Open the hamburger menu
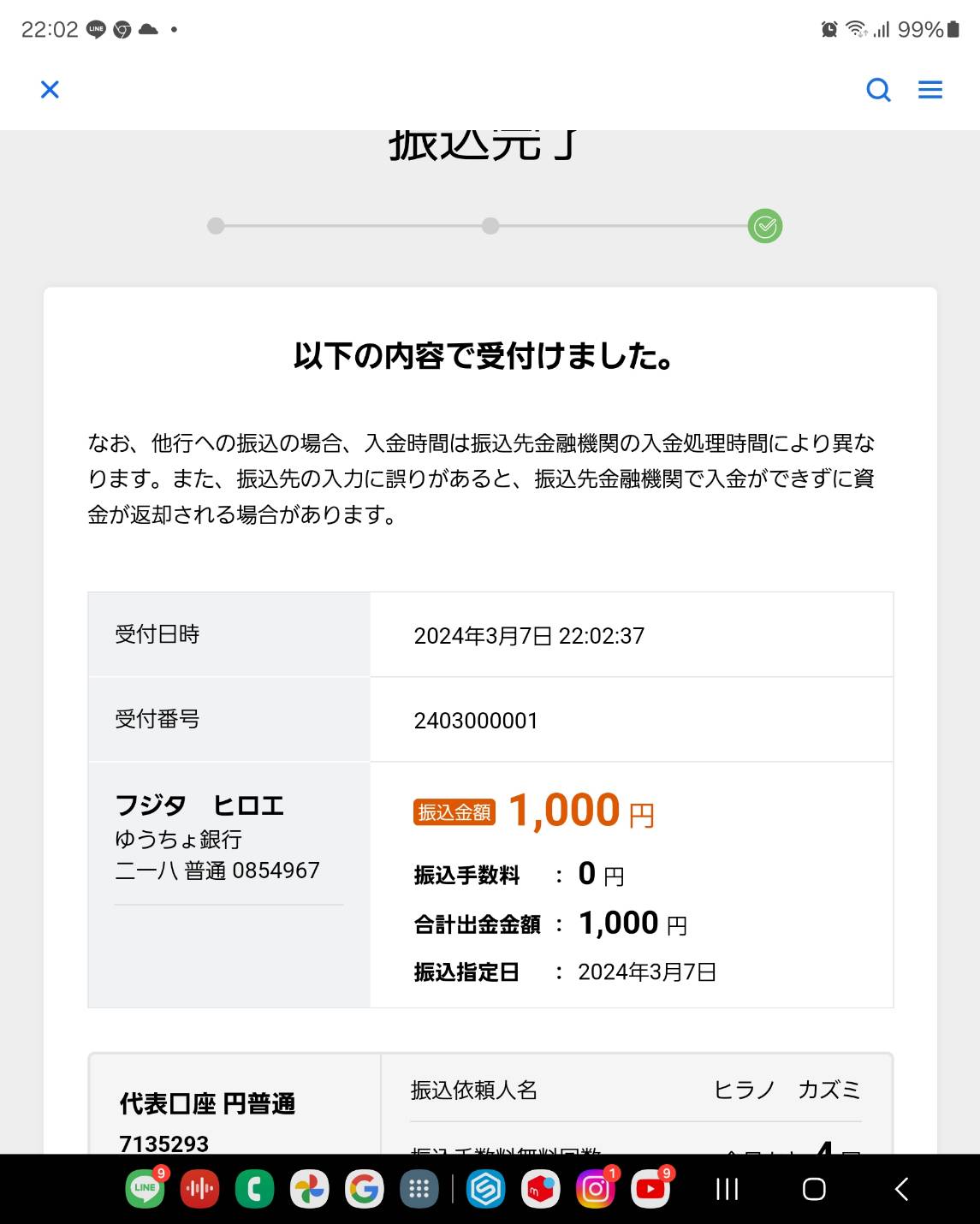Screen dimensions: 980x1224 pyautogui.click(x=930, y=90)
